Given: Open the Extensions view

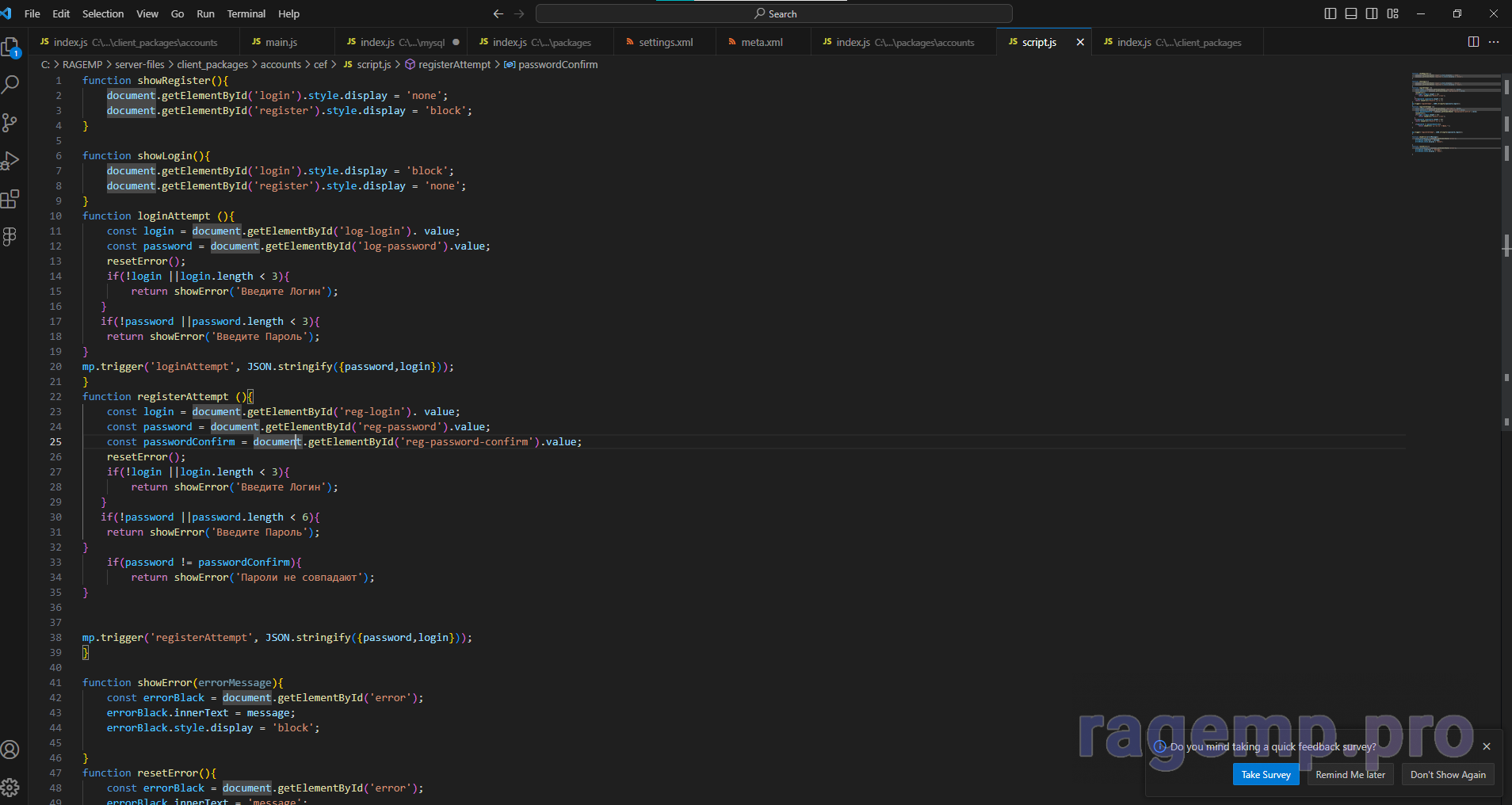Looking at the screenshot, I should (10, 199).
